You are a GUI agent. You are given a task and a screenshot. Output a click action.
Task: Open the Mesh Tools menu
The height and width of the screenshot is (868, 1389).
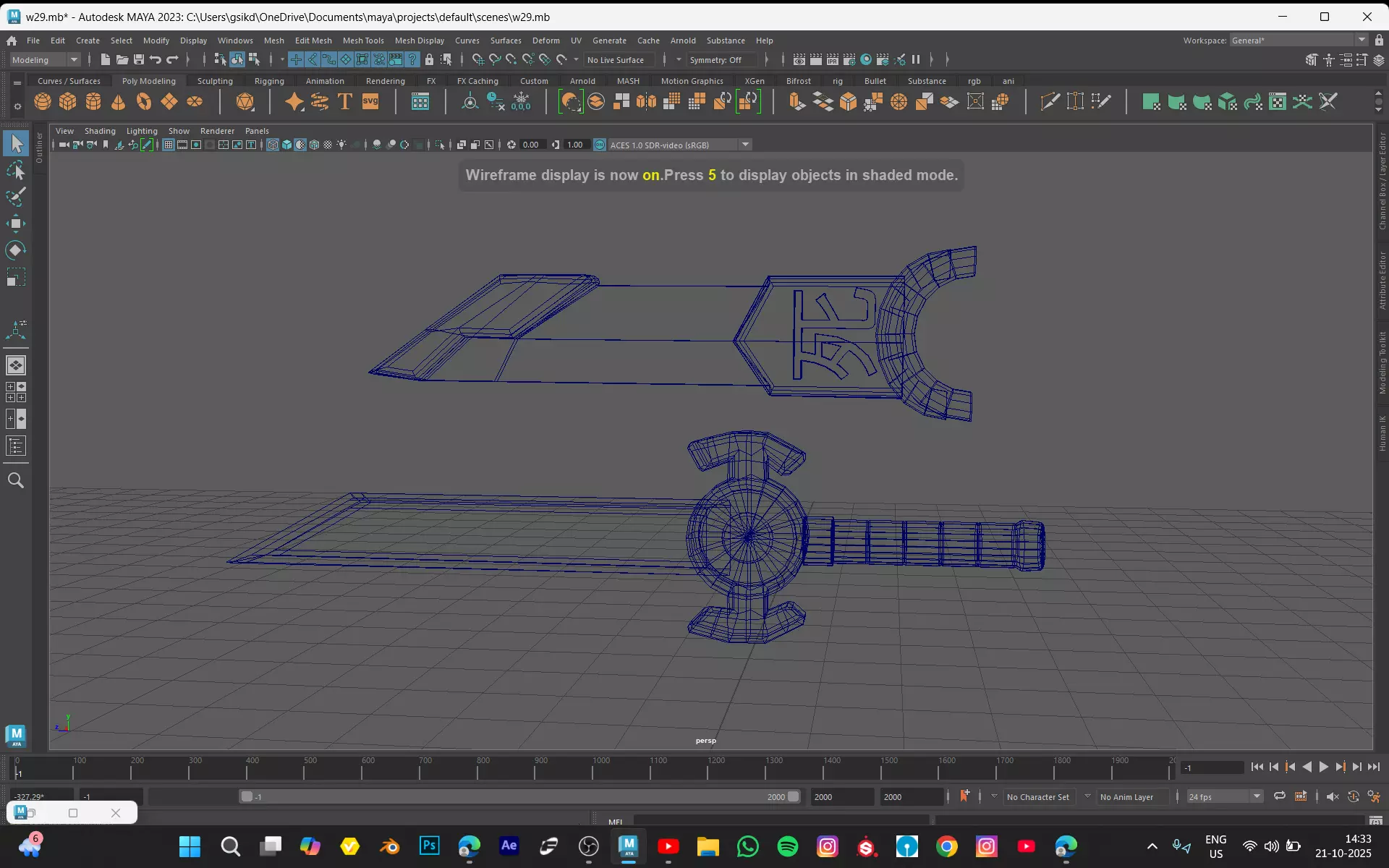coord(362,41)
